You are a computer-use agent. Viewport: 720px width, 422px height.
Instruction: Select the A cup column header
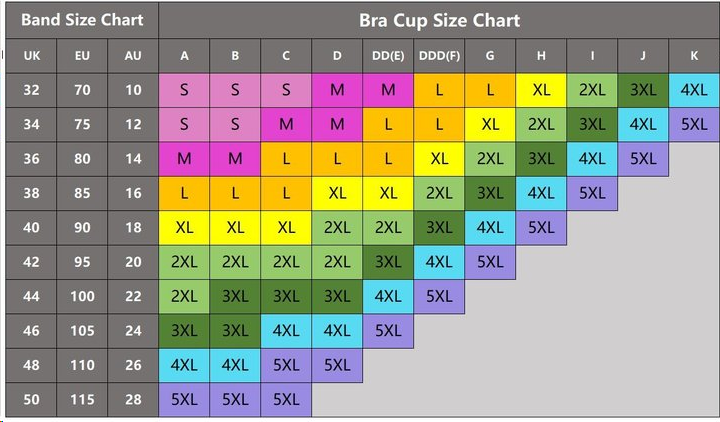point(184,56)
